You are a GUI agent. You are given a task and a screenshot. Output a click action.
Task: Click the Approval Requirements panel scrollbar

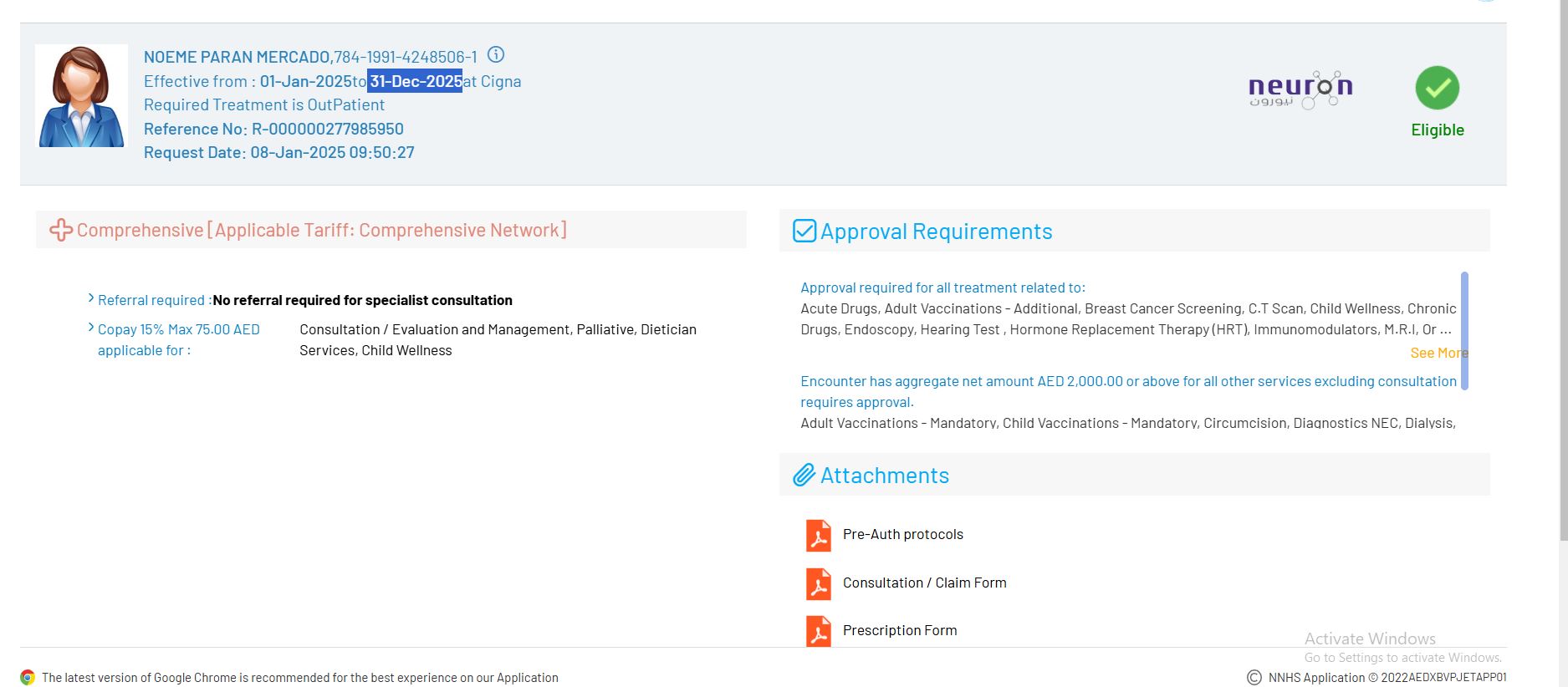click(x=1464, y=330)
